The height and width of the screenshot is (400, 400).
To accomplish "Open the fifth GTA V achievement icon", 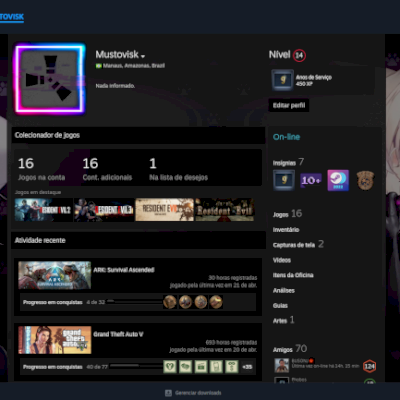I will click(x=232, y=367).
